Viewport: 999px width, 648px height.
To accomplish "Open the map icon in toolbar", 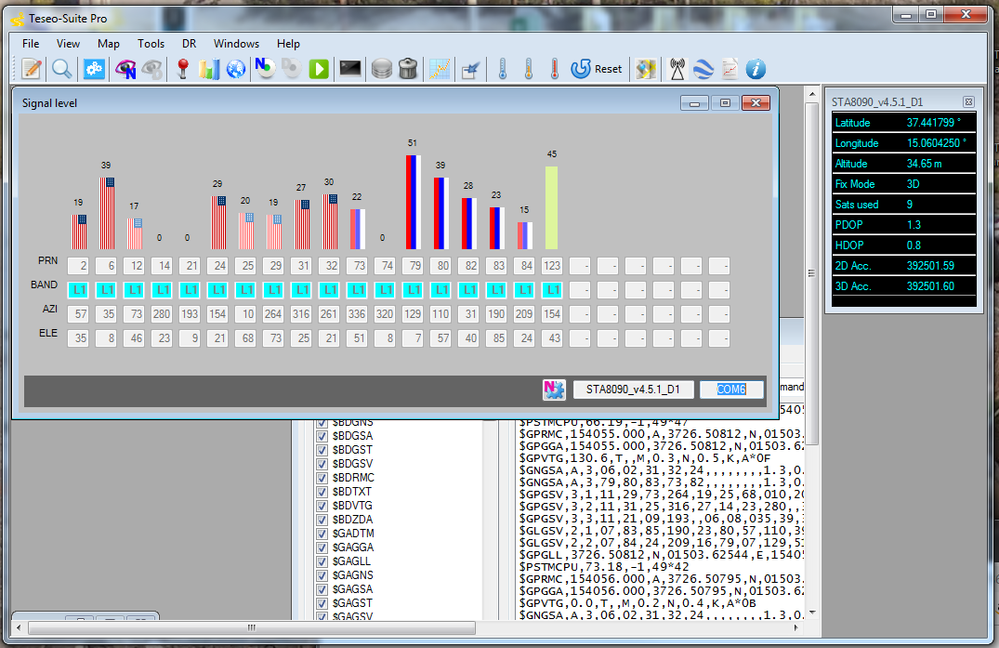I will 645,69.
